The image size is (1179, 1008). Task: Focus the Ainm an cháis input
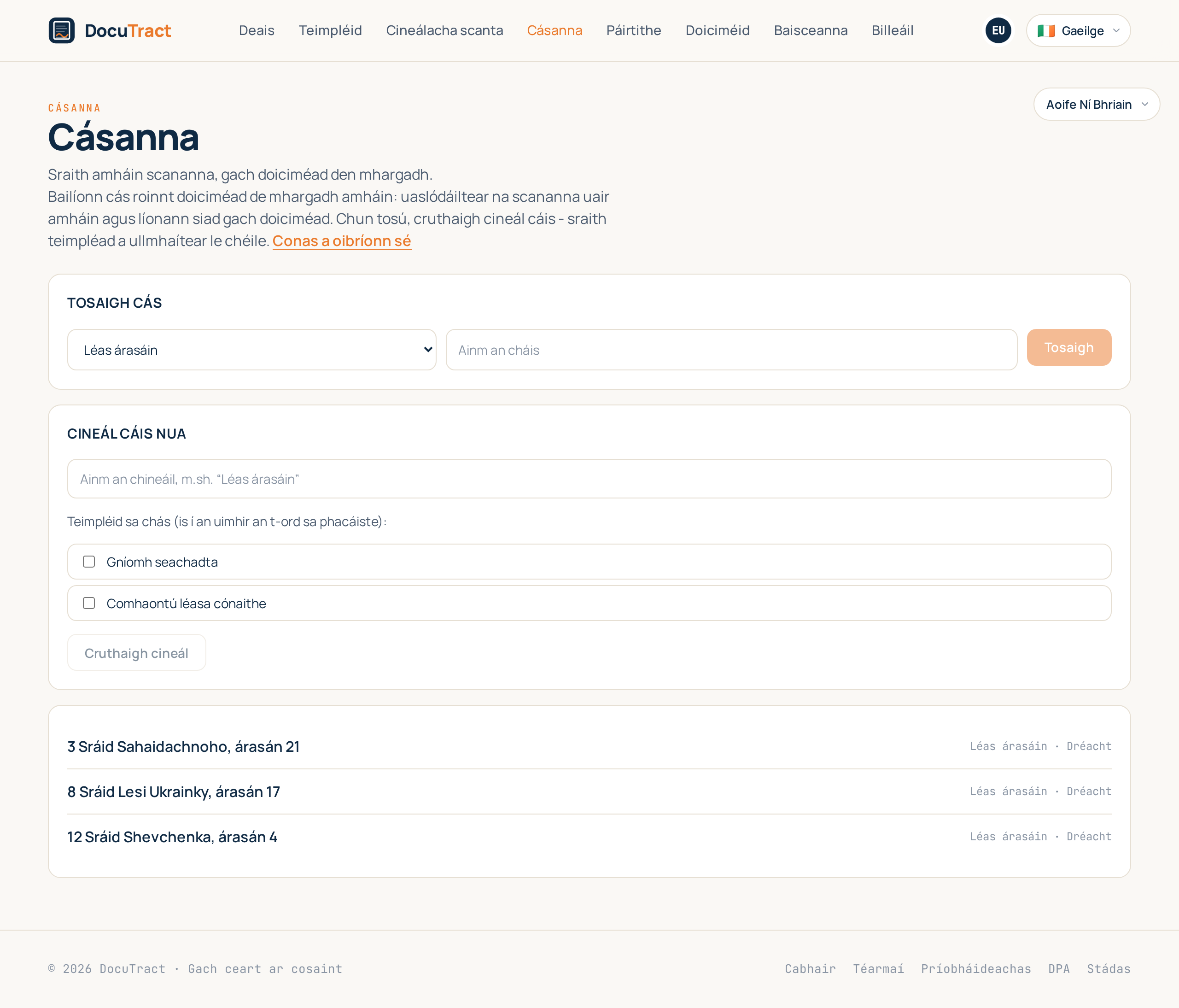[x=731, y=350]
